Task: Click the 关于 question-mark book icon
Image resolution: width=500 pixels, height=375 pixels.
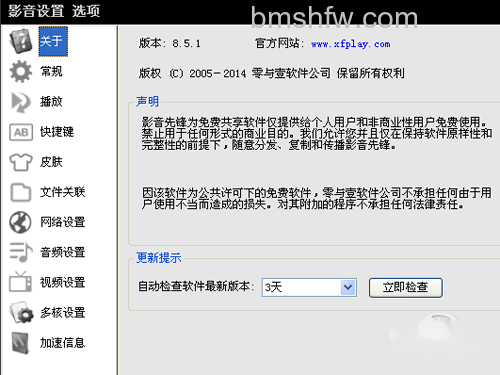Action: (21, 41)
